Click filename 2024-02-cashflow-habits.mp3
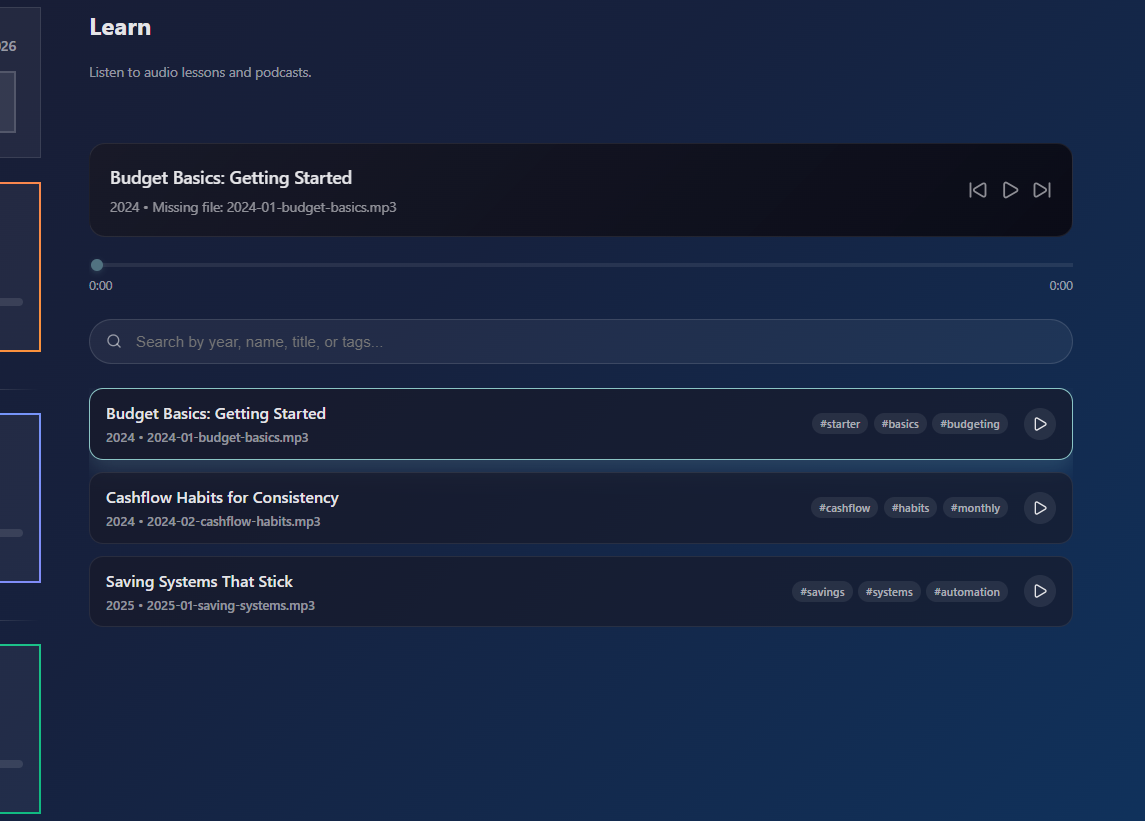 [233, 522]
